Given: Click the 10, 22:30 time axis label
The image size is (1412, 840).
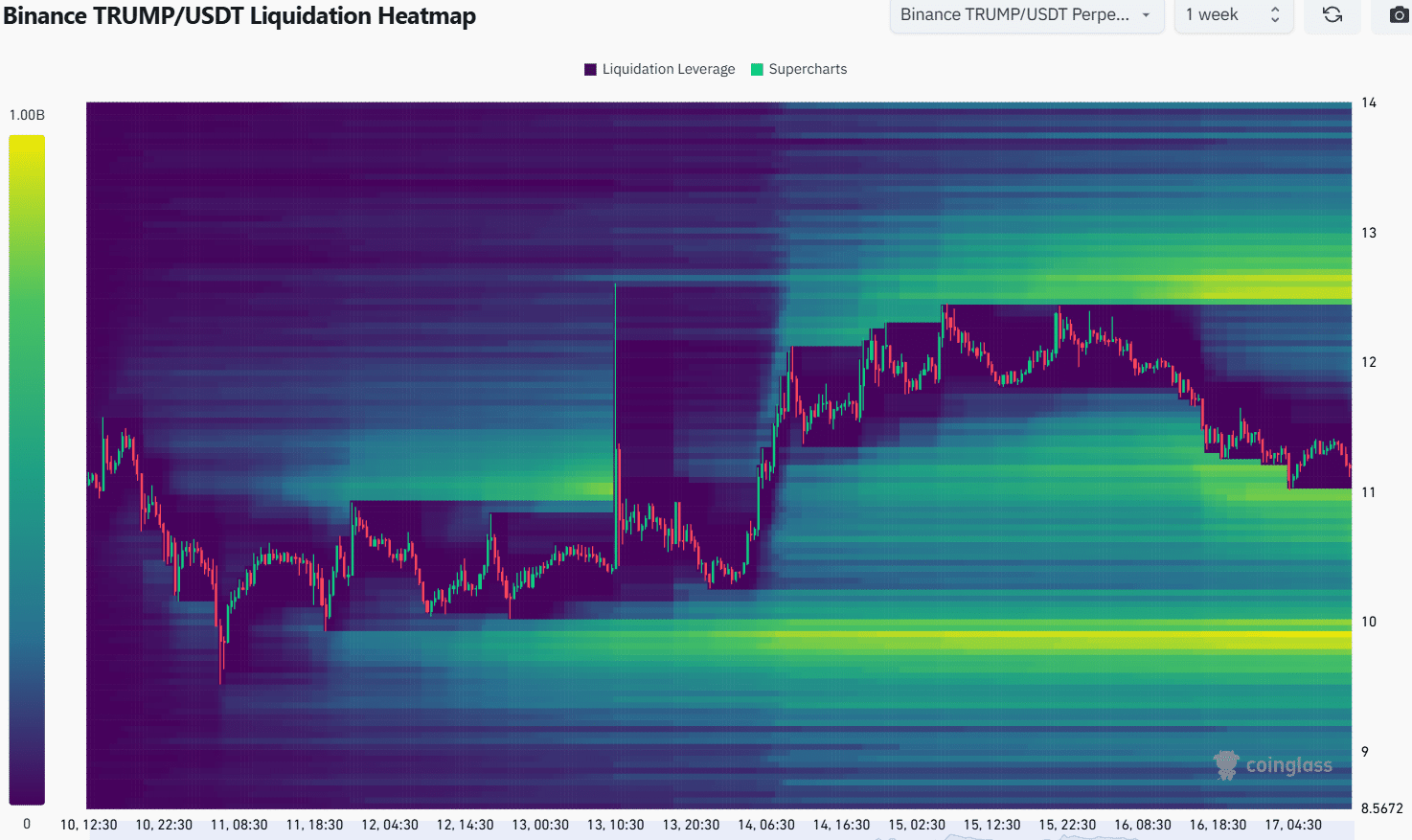Looking at the screenshot, I should [164, 825].
